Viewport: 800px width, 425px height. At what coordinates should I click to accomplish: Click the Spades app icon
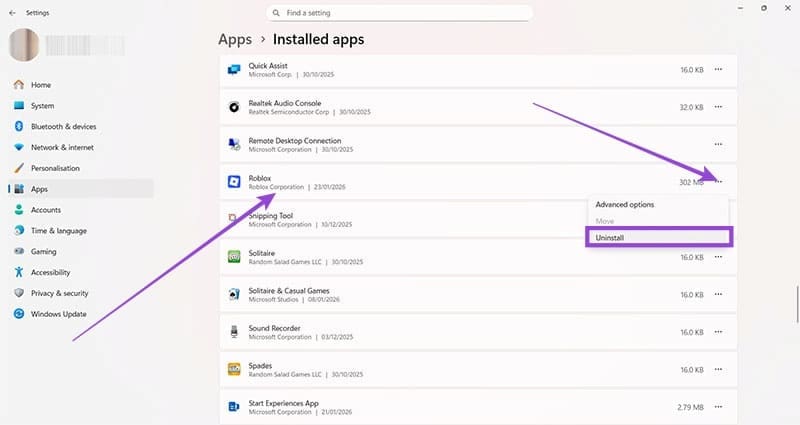[233, 369]
